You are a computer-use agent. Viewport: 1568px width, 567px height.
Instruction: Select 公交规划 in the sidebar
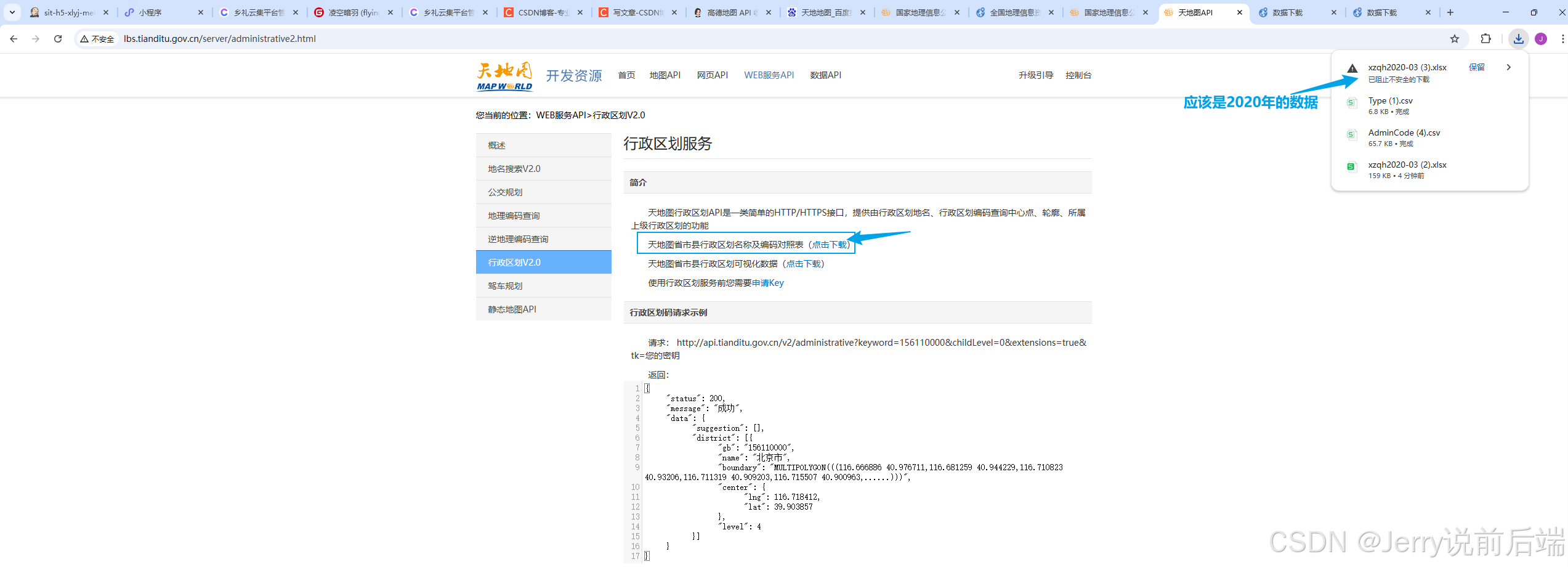[544, 192]
